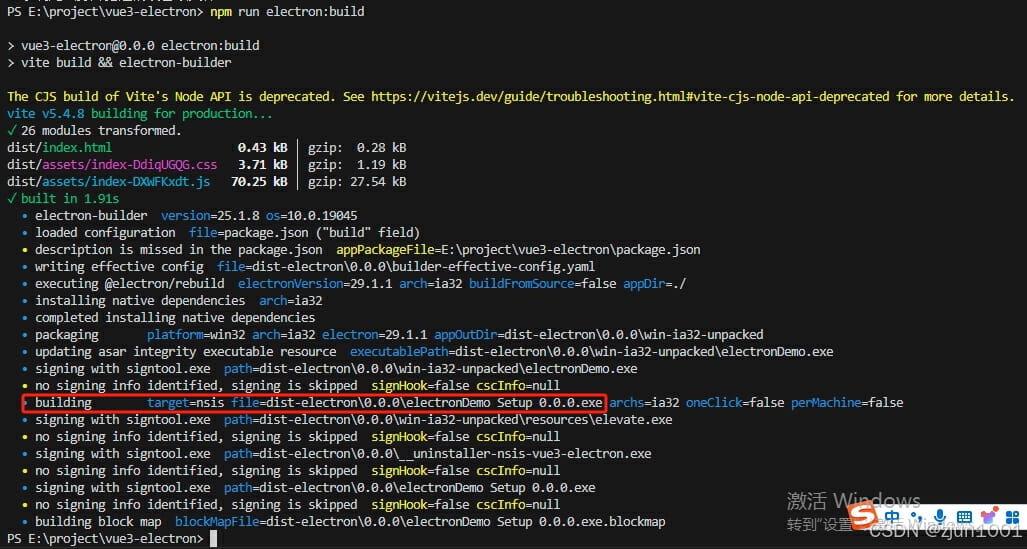This screenshot has width=1027, height=549.
Task: Click the 'gzip: 27.54 kB' value
Action: coord(357,181)
